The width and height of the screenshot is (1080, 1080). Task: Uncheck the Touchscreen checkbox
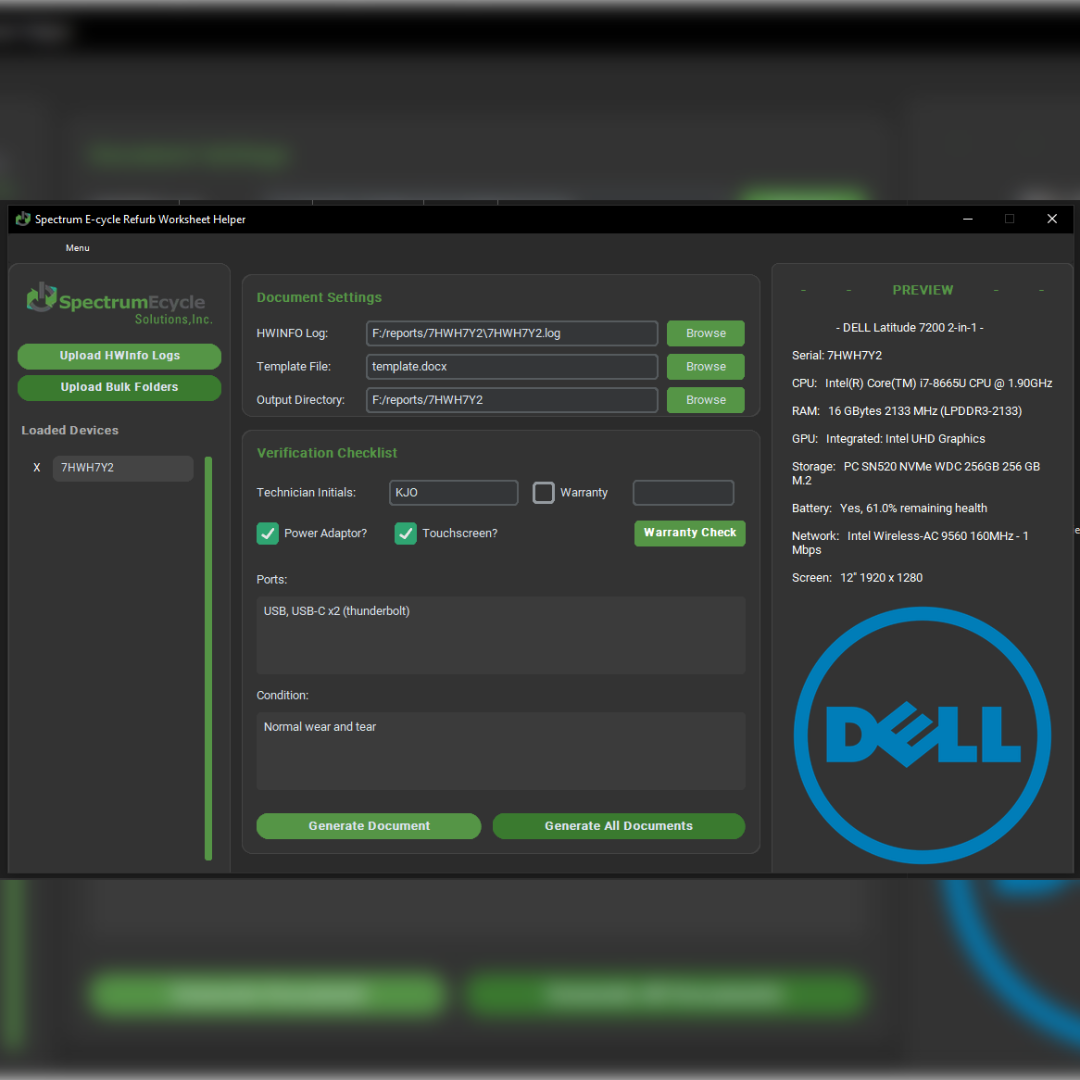coord(405,534)
